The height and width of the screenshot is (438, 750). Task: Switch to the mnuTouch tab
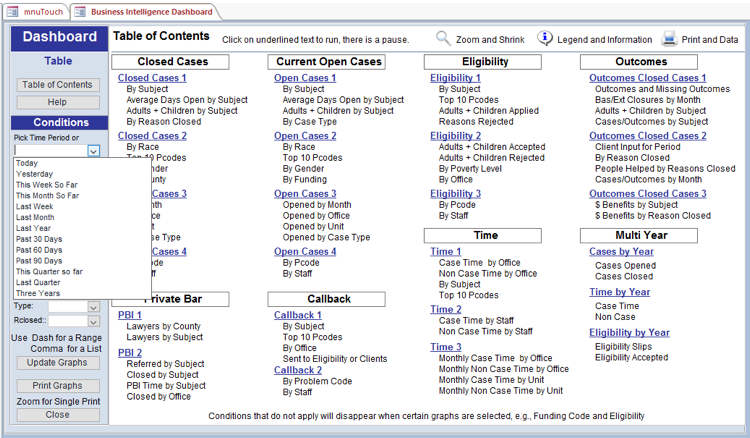pos(41,12)
